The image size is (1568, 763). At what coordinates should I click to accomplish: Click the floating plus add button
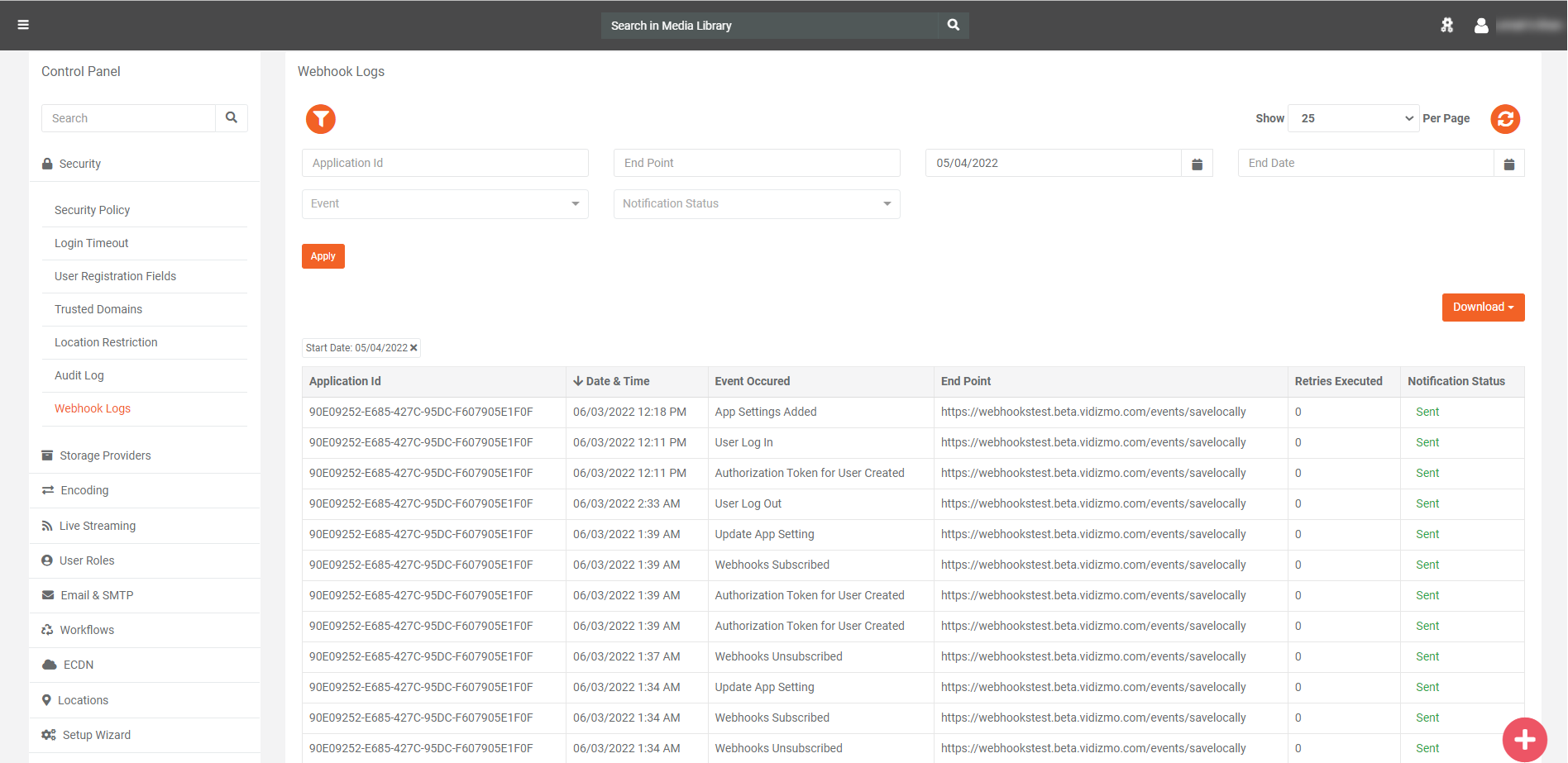click(x=1524, y=739)
